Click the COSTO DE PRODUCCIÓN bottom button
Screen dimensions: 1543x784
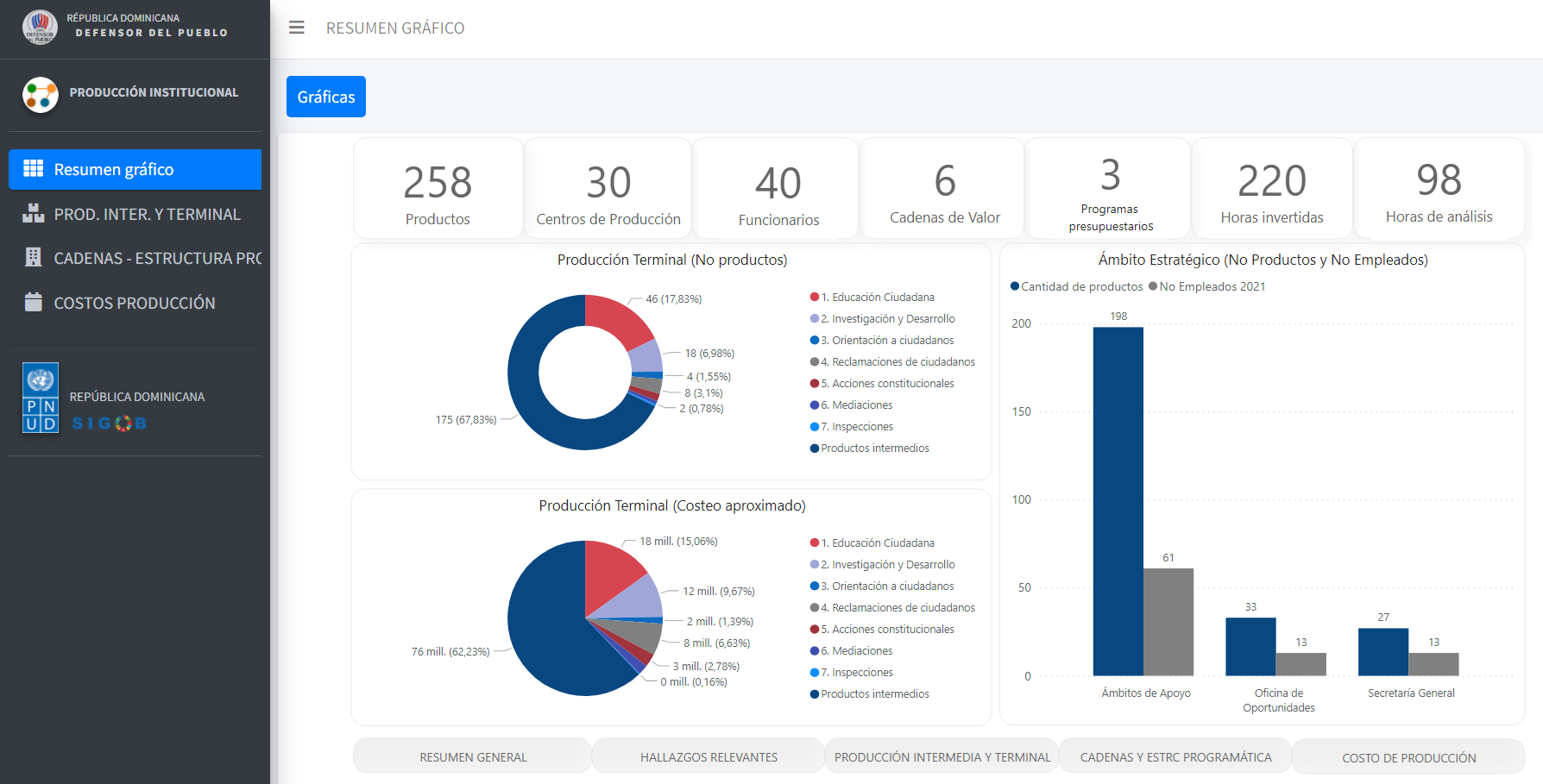pyautogui.click(x=1408, y=757)
